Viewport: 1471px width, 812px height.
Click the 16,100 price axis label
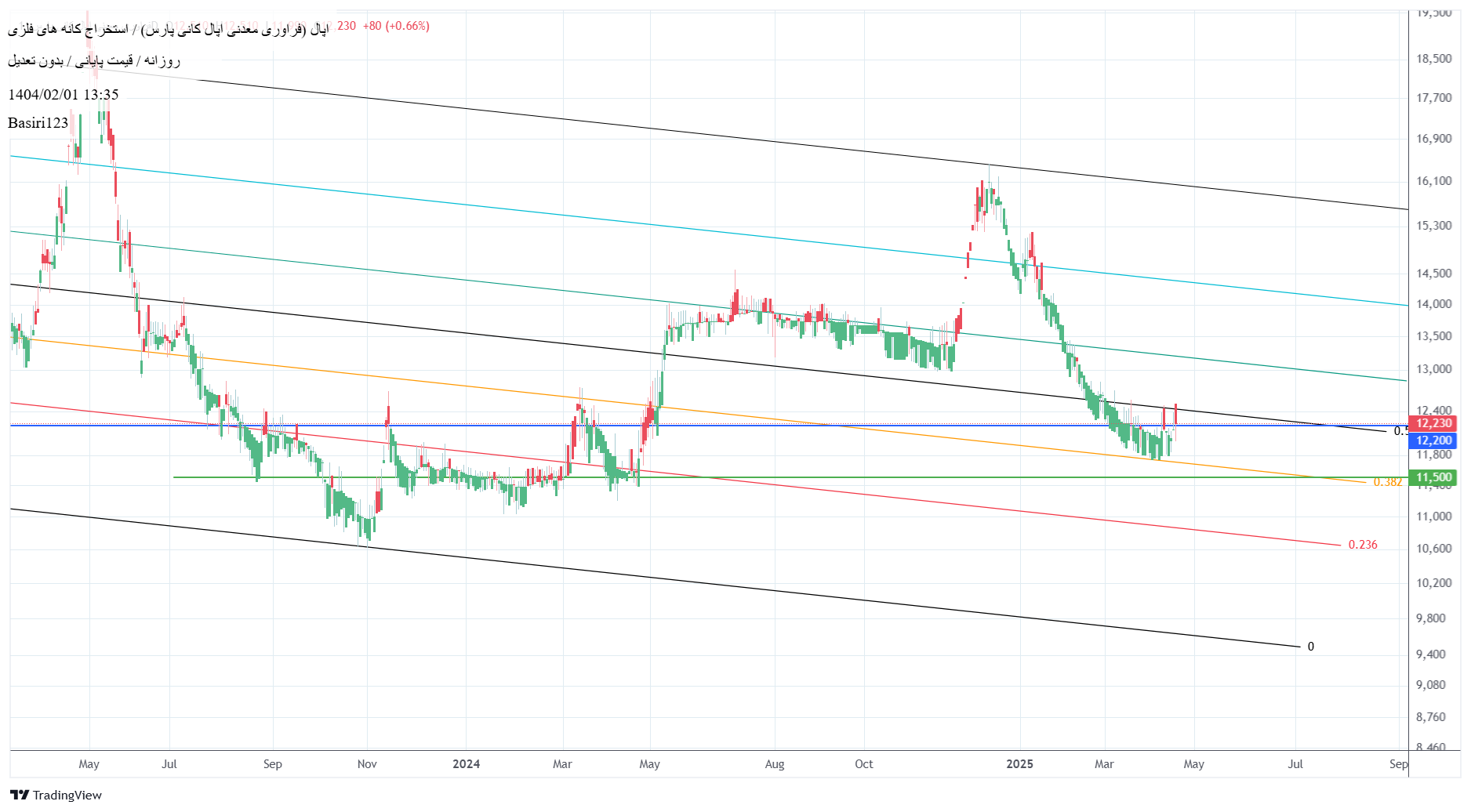[x=1433, y=181]
